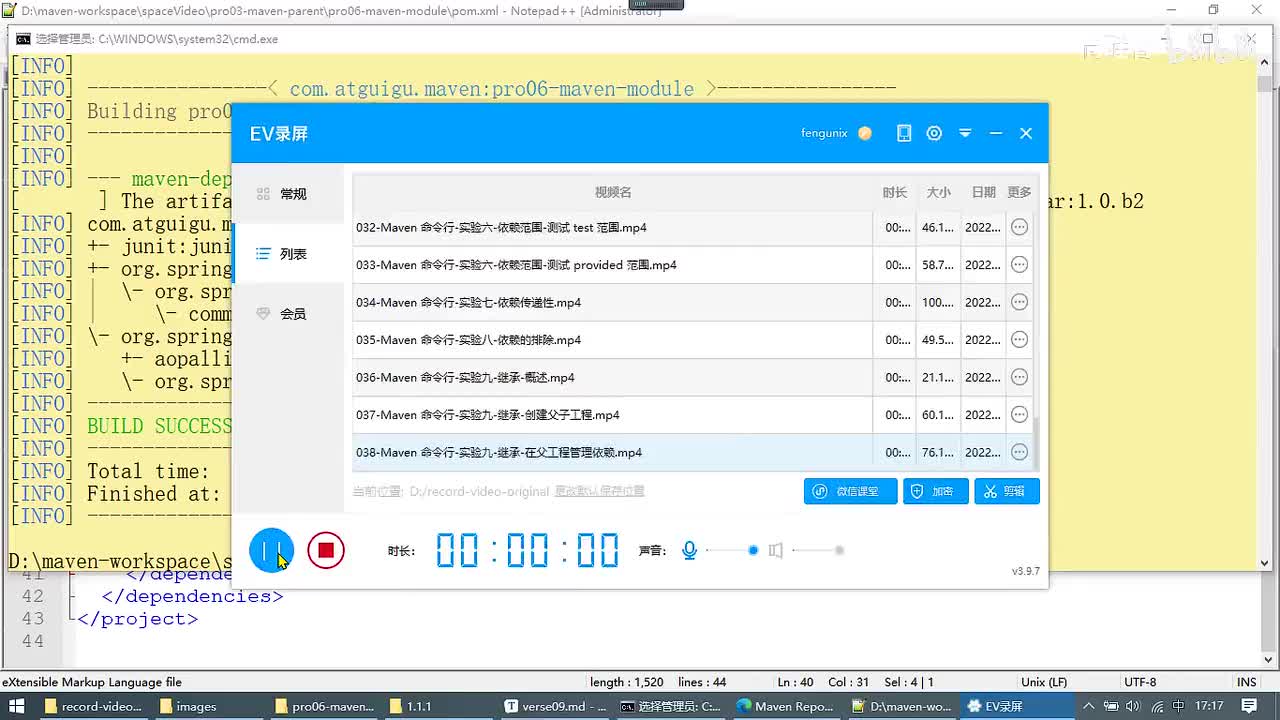Open more options for video 038

tap(1019, 452)
